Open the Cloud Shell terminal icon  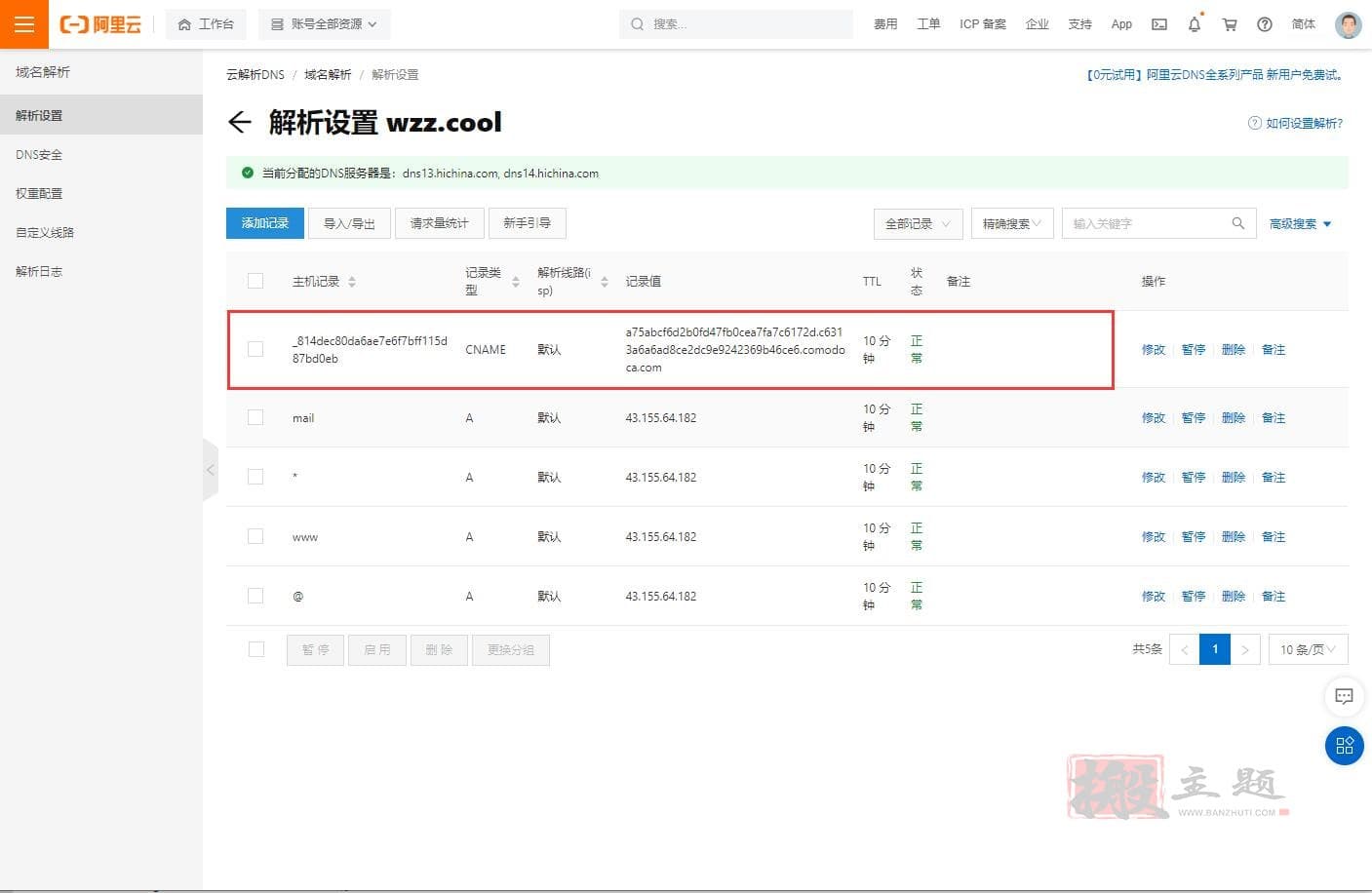(1159, 24)
